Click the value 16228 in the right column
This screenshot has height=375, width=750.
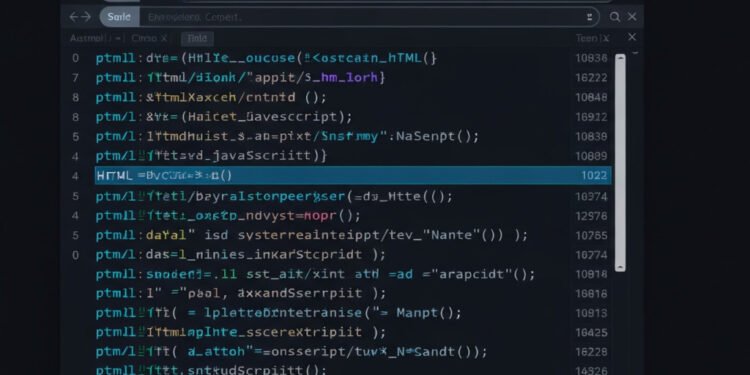pyautogui.click(x=591, y=352)
